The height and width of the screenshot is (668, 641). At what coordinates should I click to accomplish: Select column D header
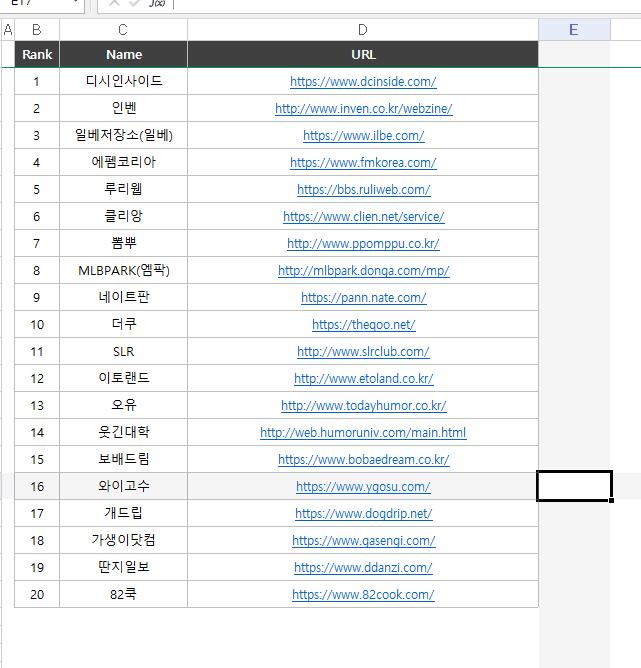pos(362,30)
